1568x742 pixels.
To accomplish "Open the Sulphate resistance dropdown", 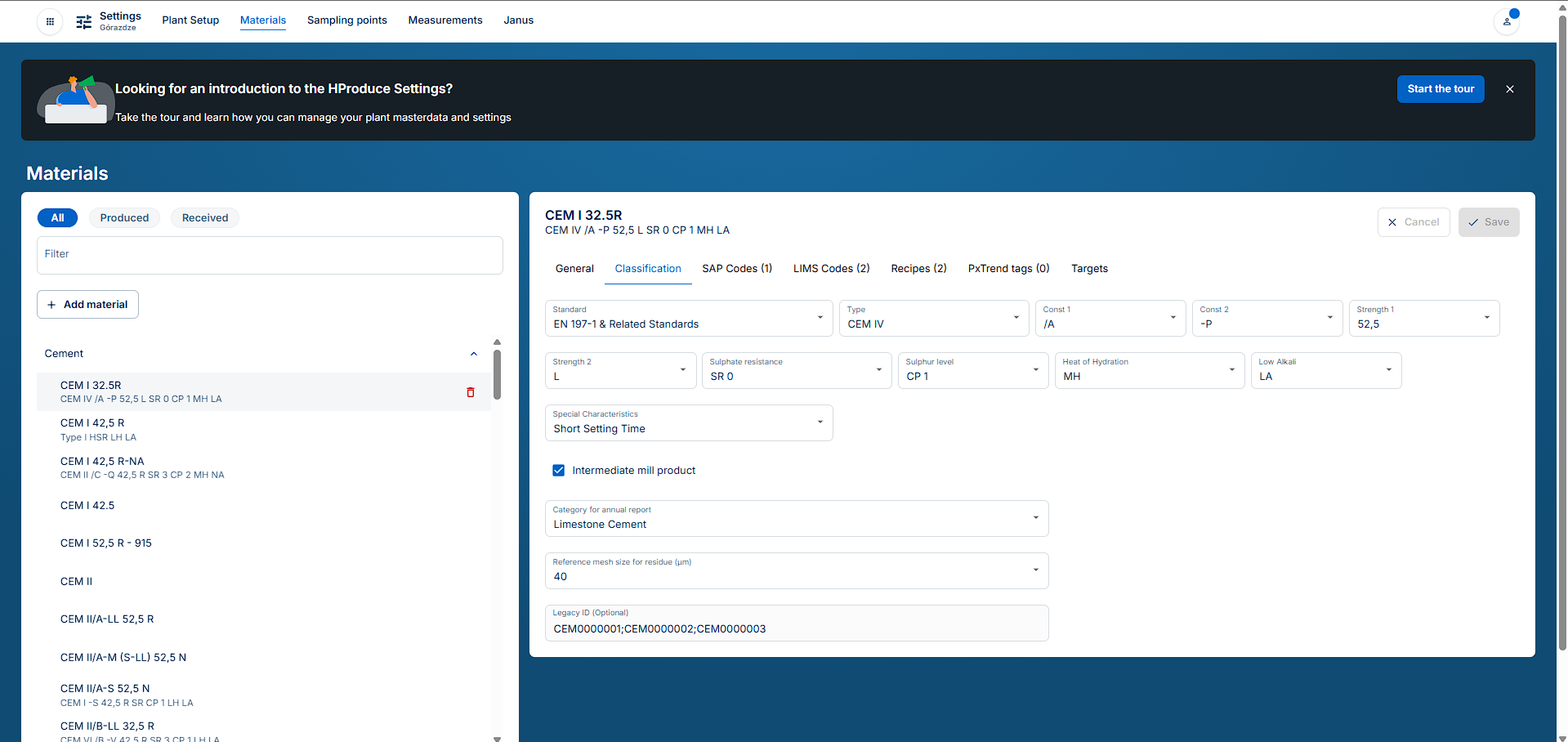I will coord(797,370).
